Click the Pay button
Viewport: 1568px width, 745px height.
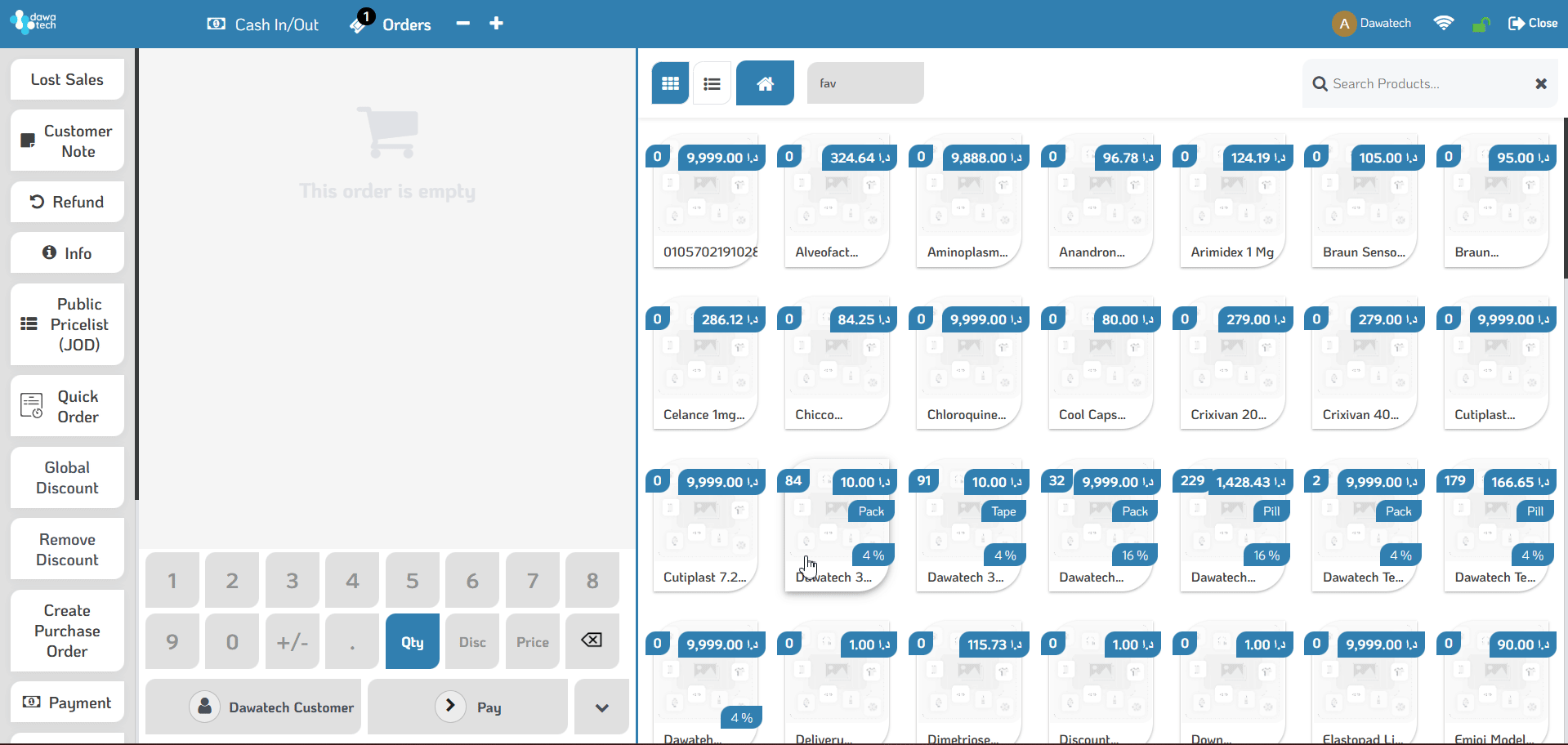coord(467,707)
